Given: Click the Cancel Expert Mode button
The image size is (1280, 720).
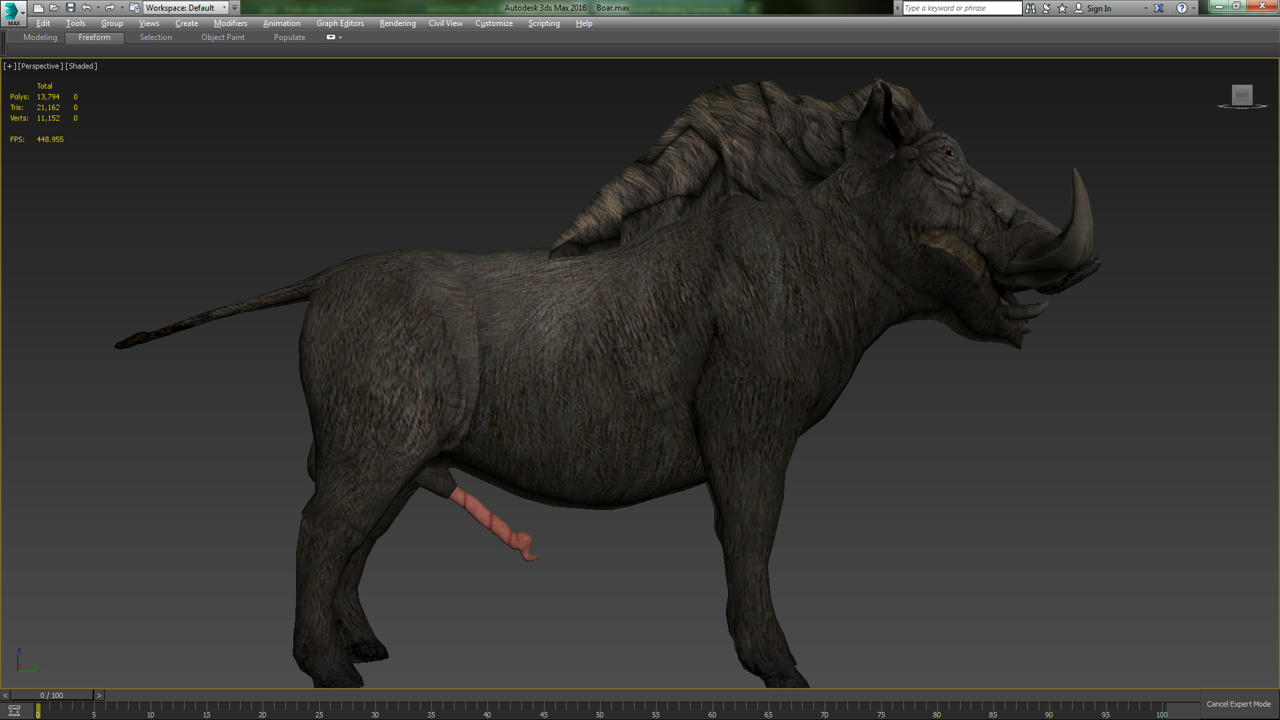Looking at the screenshot, I should 1238,704.
